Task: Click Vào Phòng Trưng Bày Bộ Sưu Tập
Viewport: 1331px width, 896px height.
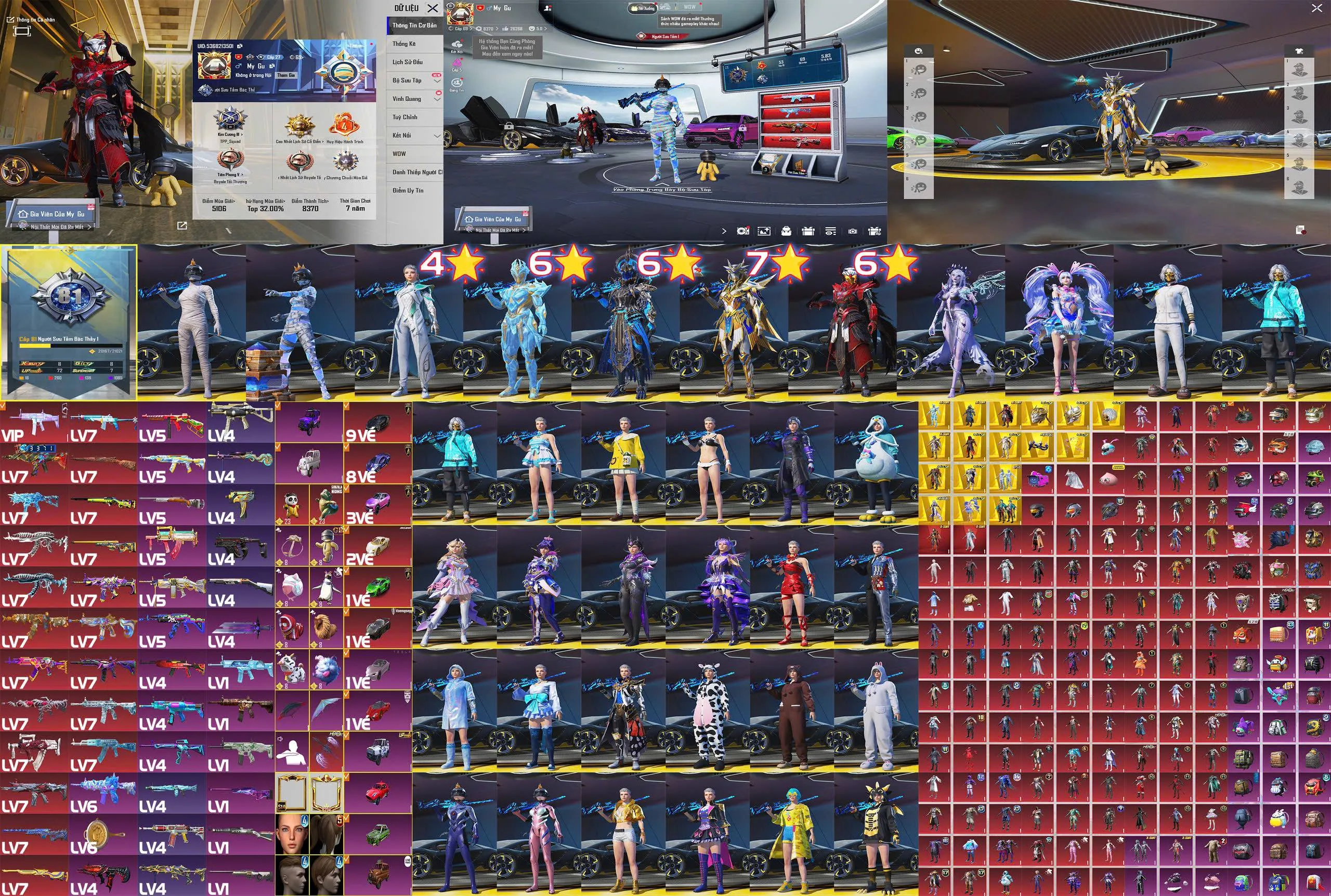Action: [x=662, y=189]
